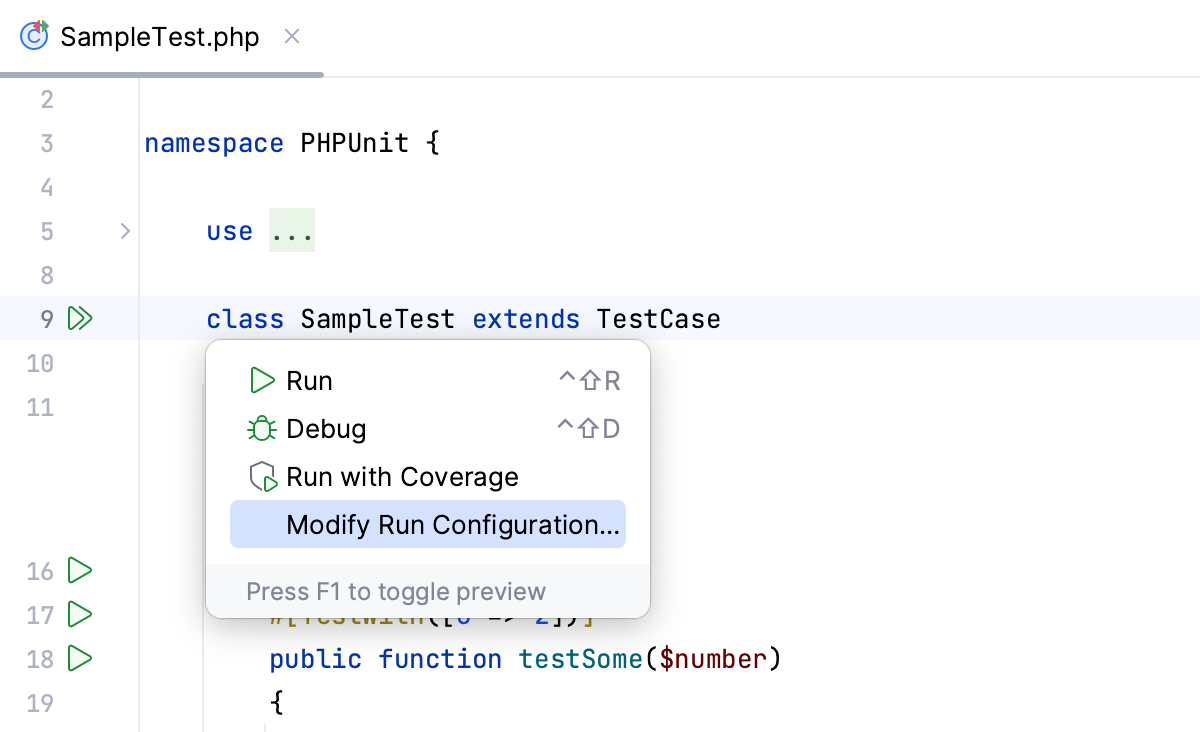Select Run with Coverage option
This screenshot has width=1200, height=732.
(401, 476)
